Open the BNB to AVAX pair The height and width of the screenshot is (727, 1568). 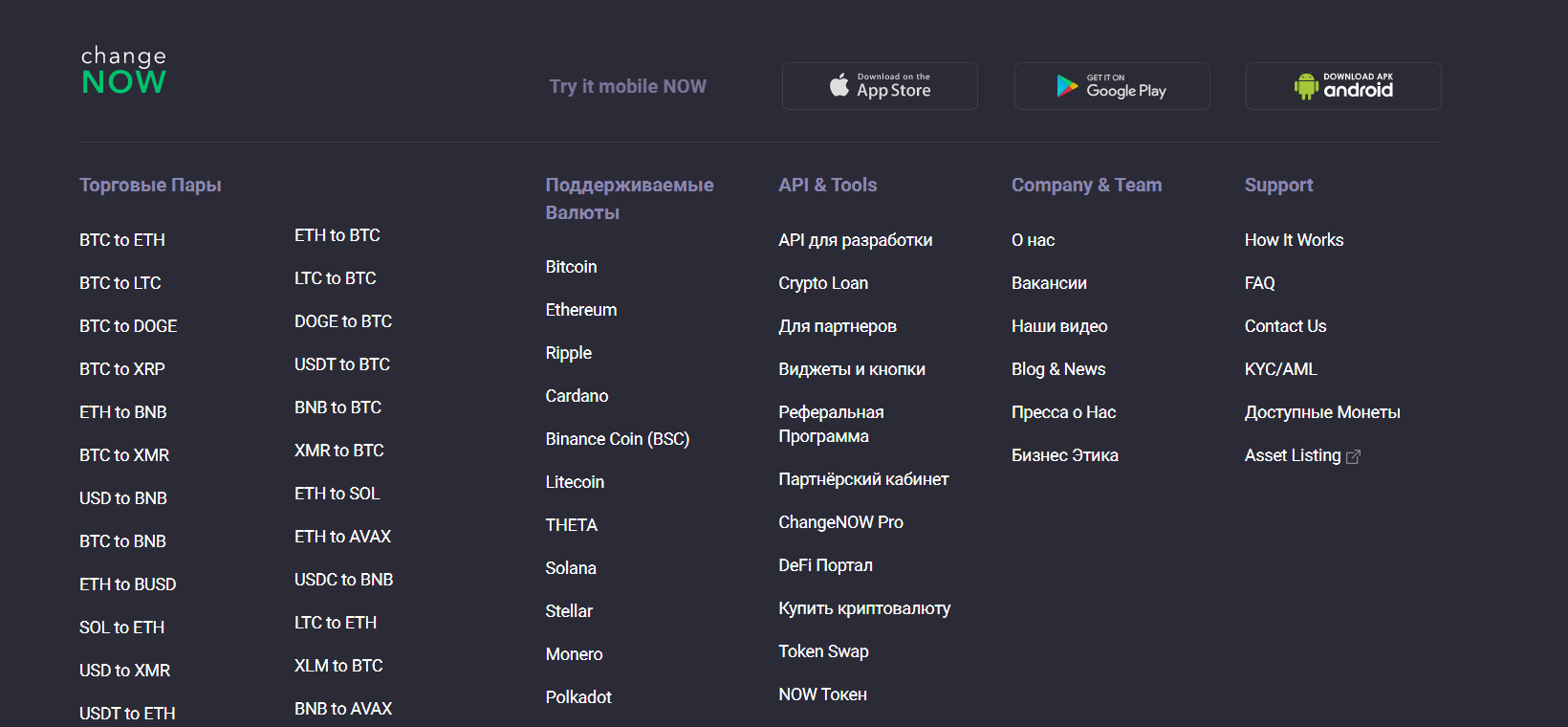[x=343, y=709]
